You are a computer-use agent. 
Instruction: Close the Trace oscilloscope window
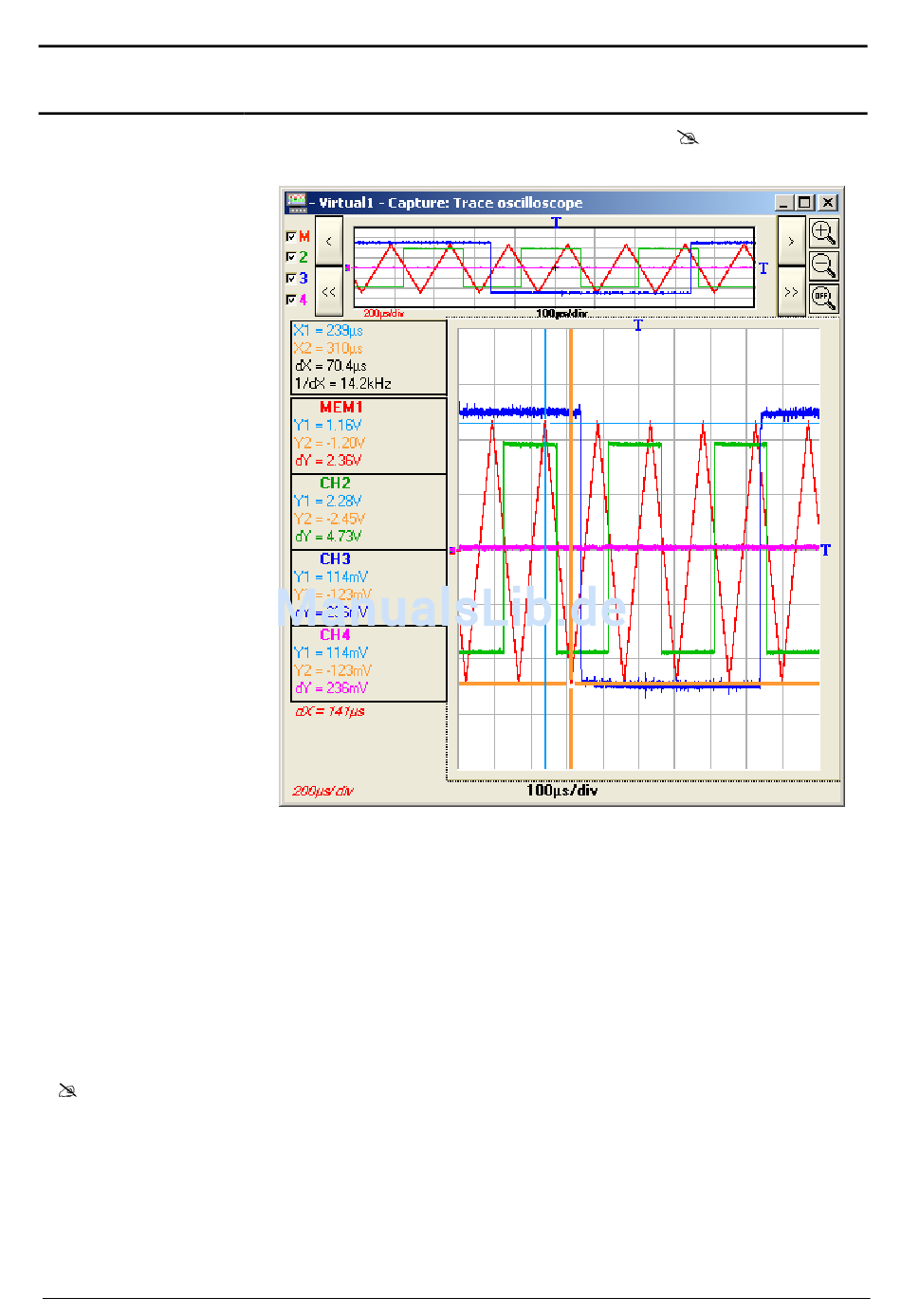click(x=828, y=202)
